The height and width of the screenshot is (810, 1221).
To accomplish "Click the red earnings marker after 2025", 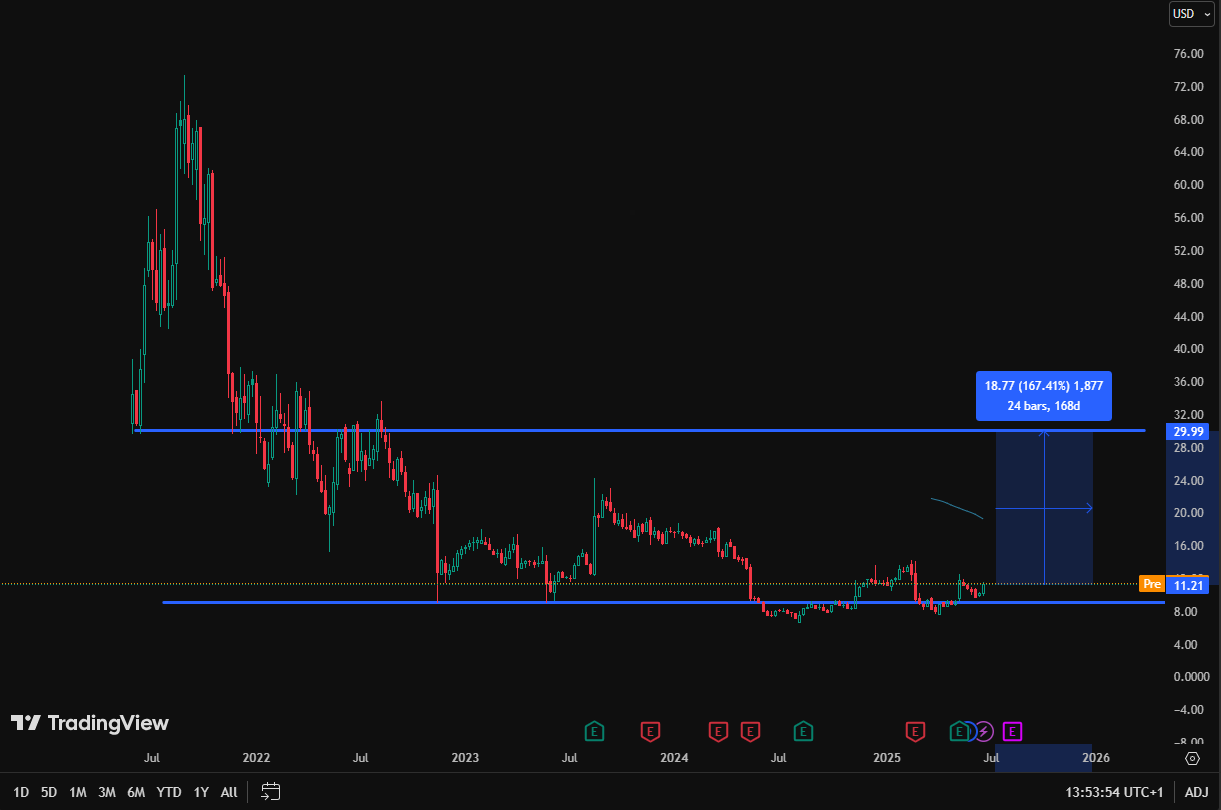I will [915, 732].
